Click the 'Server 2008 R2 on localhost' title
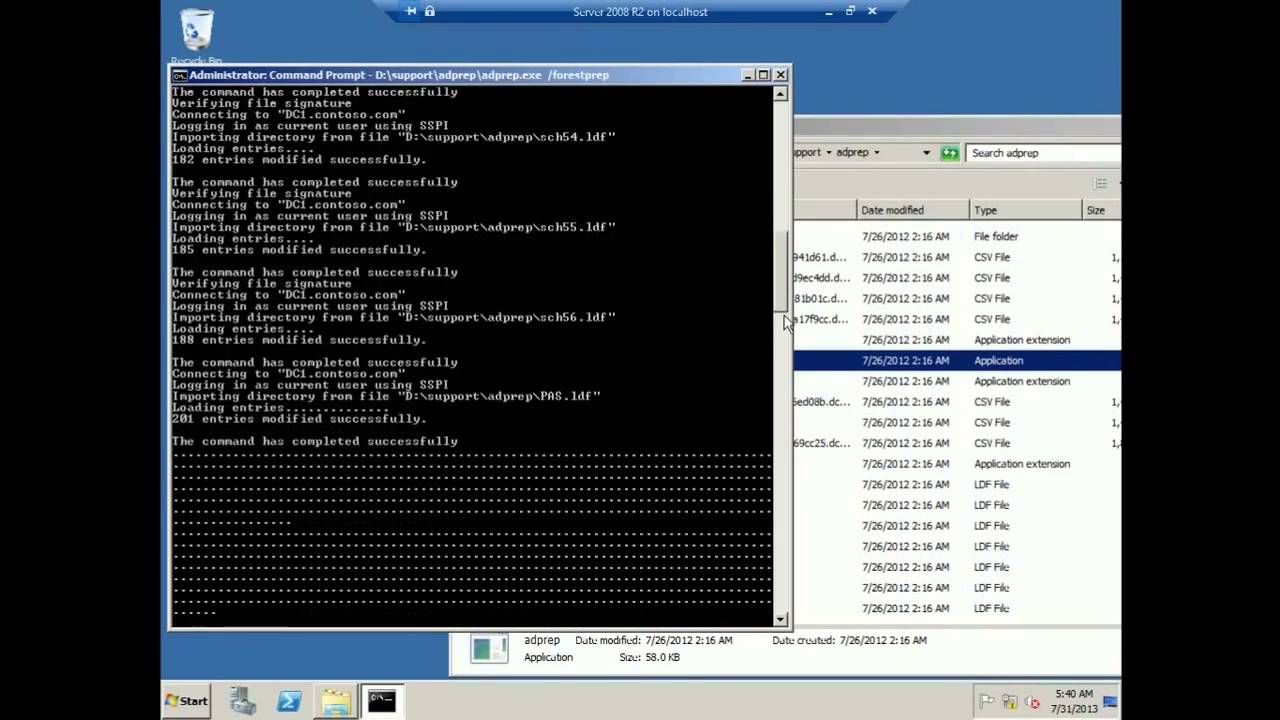The width and height of the screenshot is (1280, 720). 640,12
